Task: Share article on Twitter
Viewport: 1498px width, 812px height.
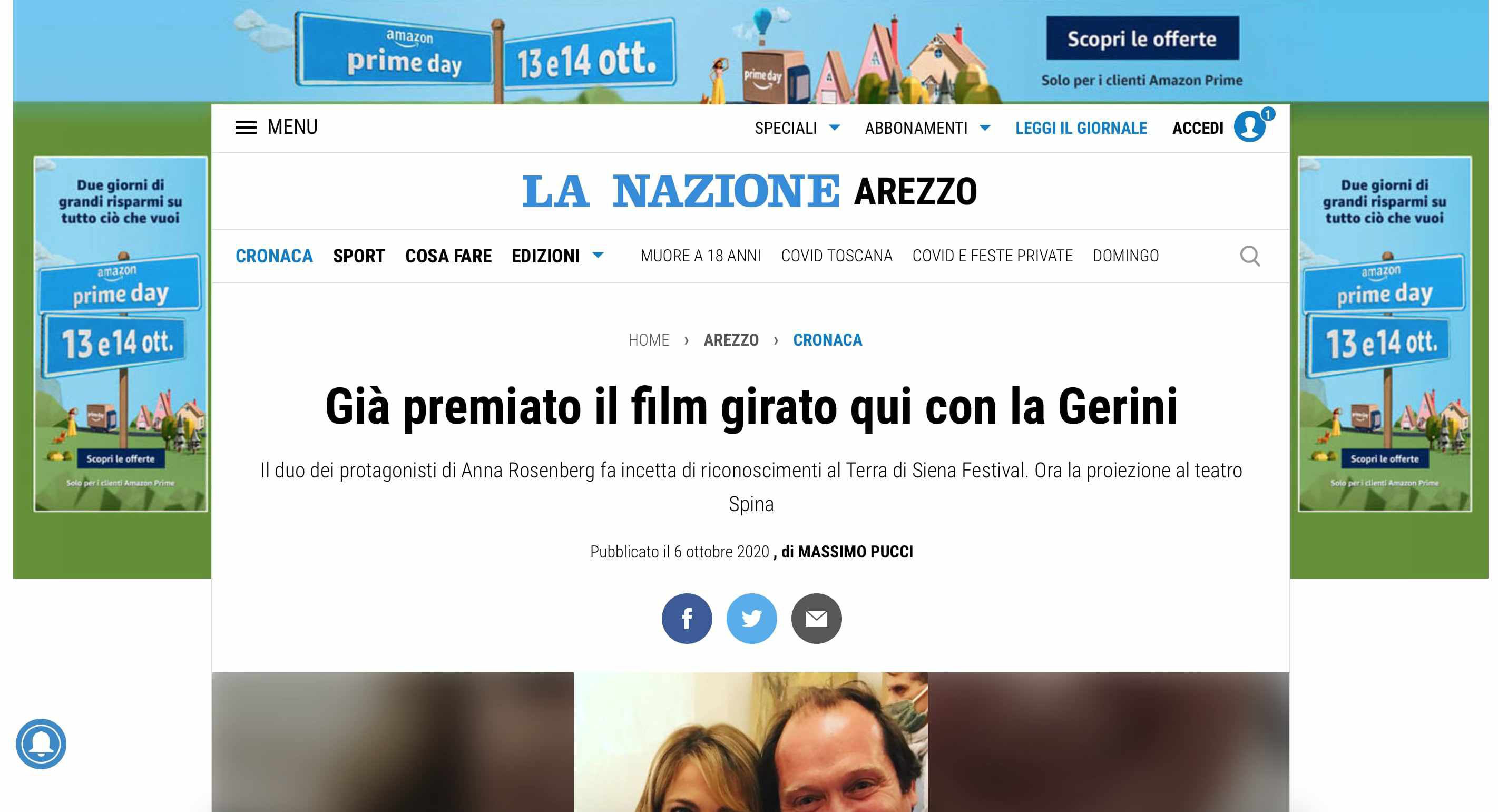Action: 751,618
